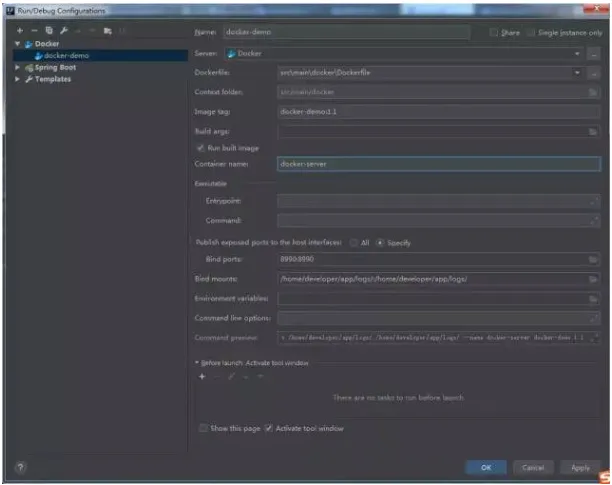612x485 pixels.
Task: Click the Container name input field
Action: coord(439,164)
